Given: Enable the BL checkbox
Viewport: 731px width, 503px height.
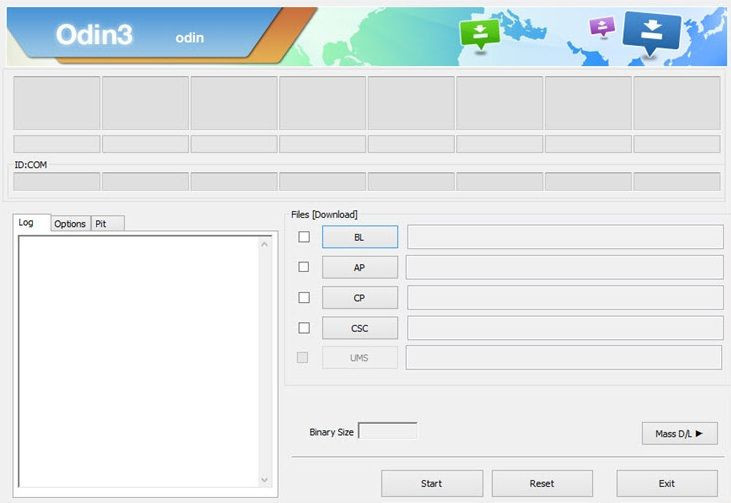Looking at the screenshot, I should [x=304, y=237].
